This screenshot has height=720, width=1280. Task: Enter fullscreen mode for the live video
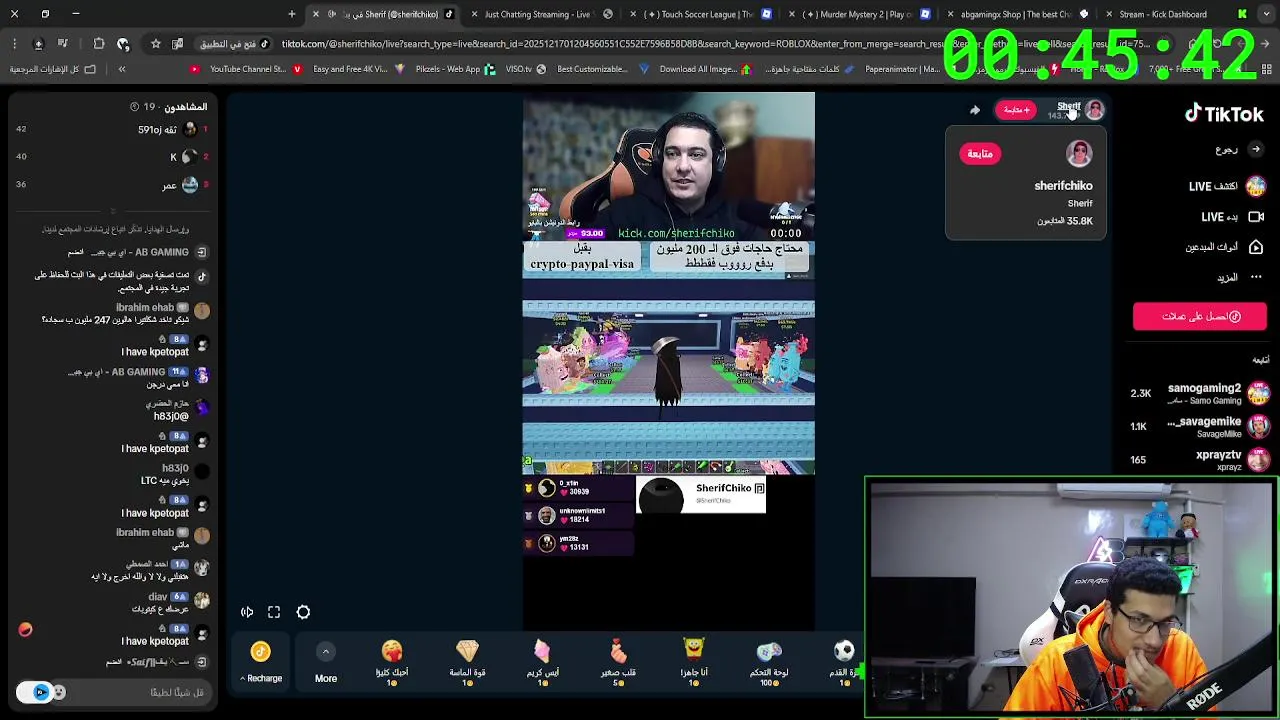pos(274,612)
